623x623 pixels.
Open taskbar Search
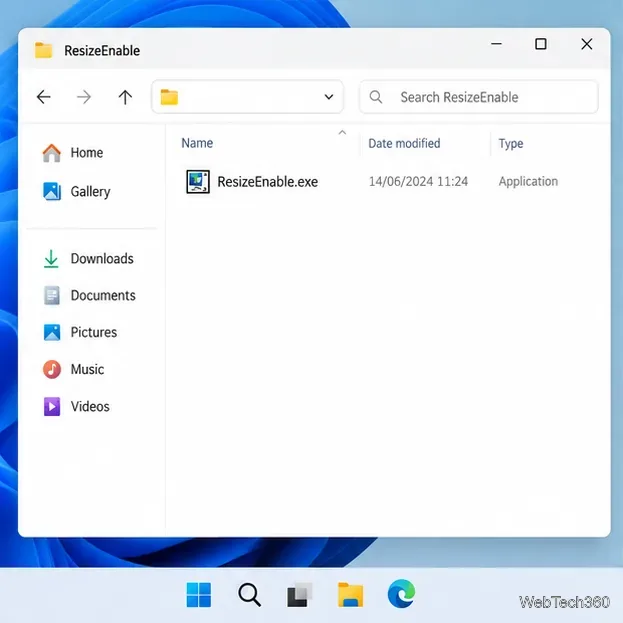249,595
